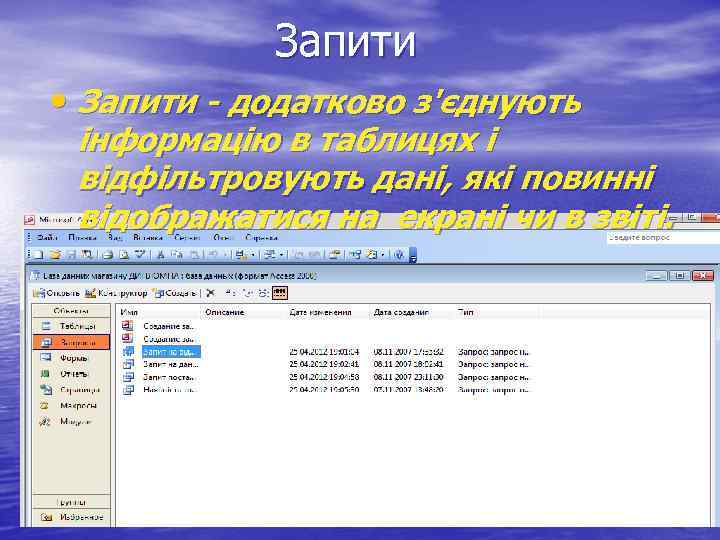This screenshot has height=540, width=720.
Task: Switch to Details view icon
Action: pos(280,292)
